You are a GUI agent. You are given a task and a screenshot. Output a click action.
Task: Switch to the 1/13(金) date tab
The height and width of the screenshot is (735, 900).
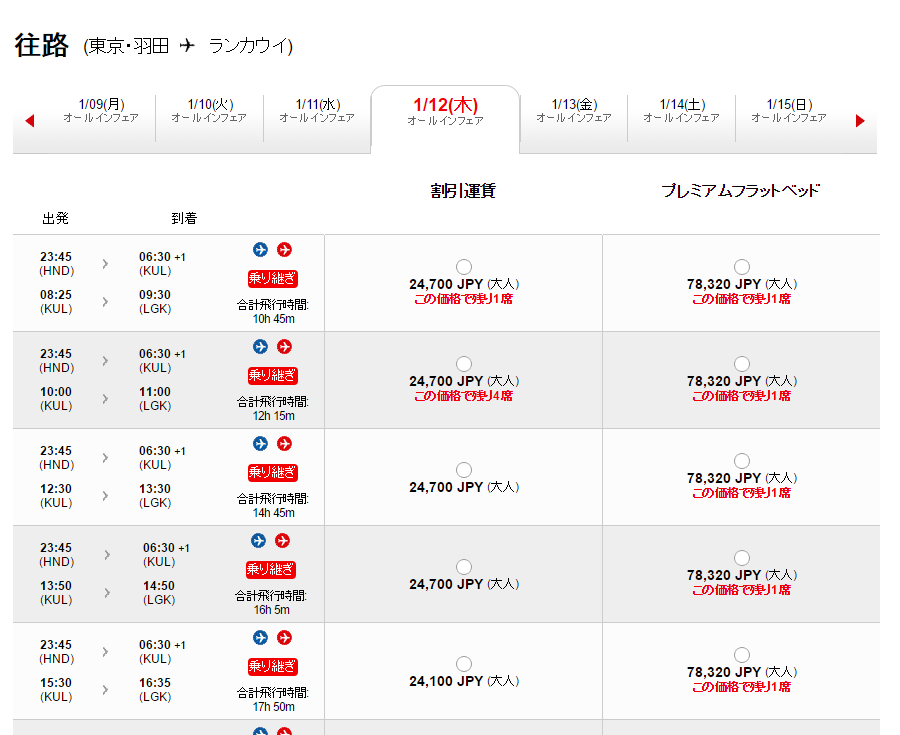[574, 110]
